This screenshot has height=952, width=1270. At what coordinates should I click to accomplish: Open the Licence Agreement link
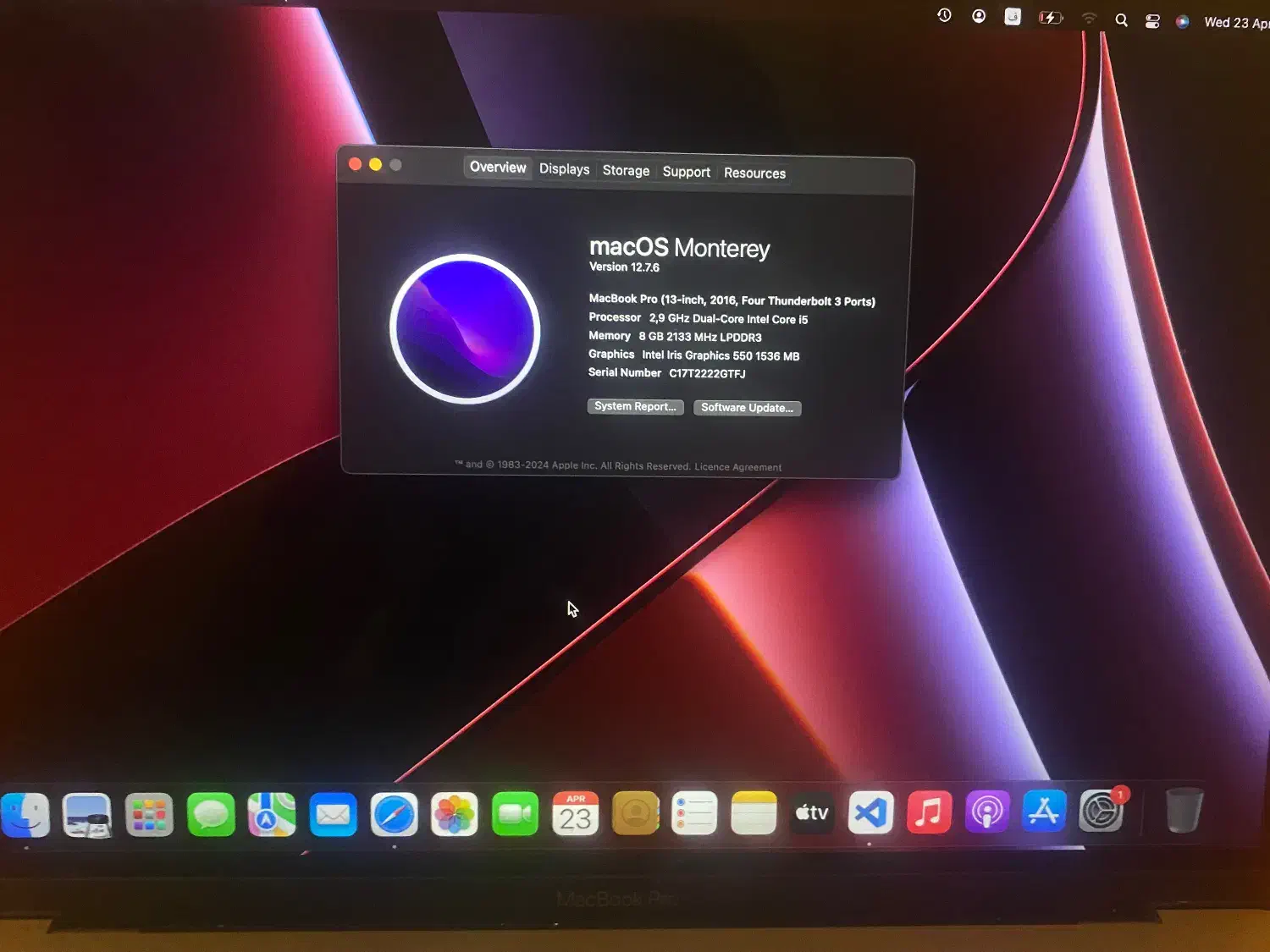[x=737, y=467]
